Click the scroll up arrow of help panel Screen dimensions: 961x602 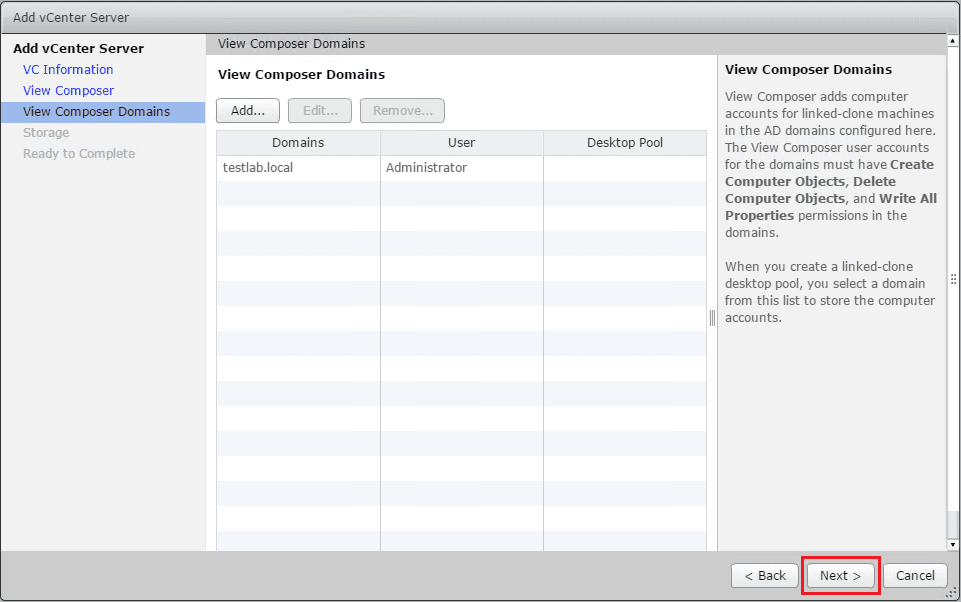[x=953, y=41]
